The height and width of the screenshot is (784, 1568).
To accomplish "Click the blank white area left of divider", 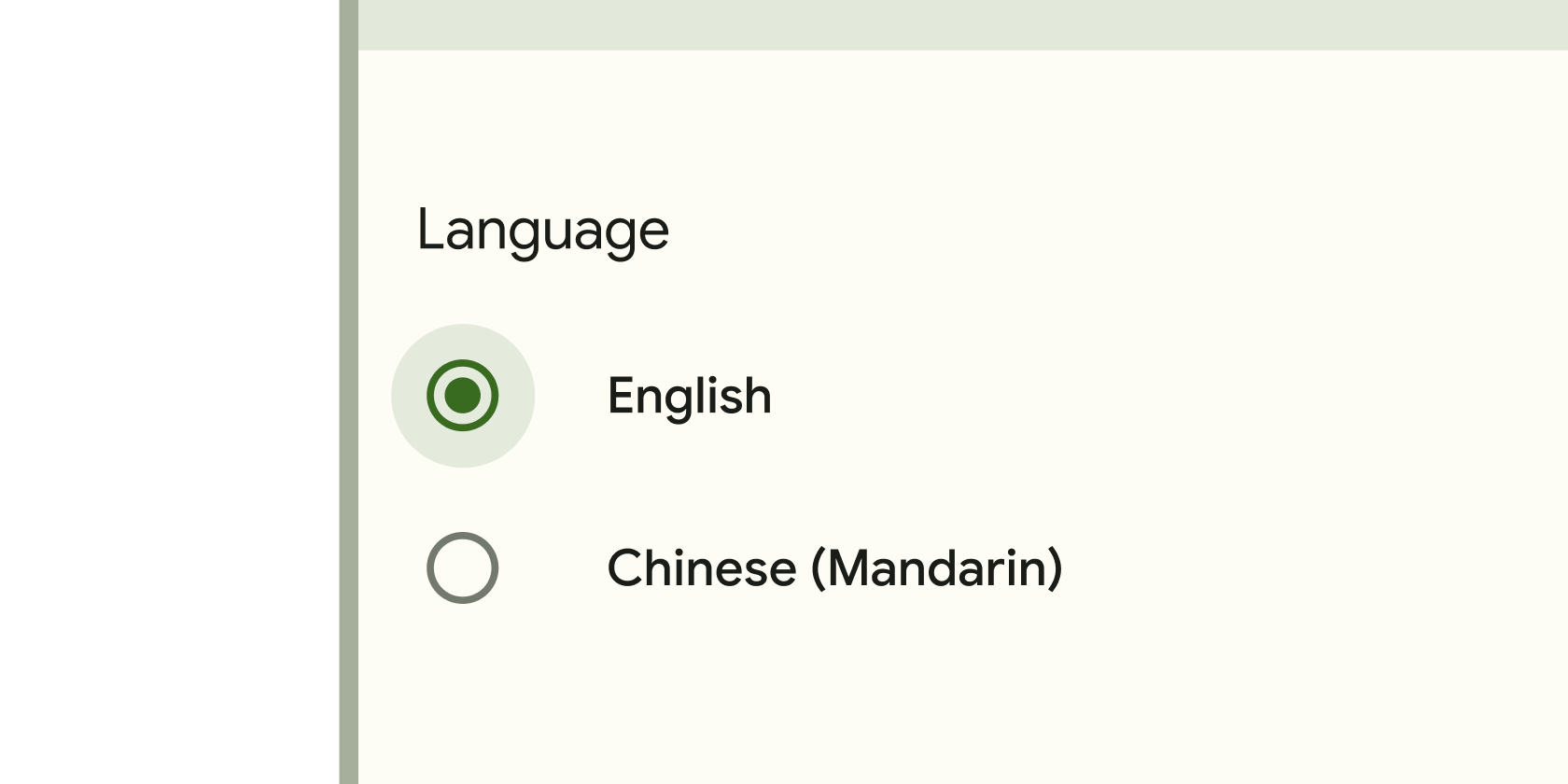I will [168, 392].
